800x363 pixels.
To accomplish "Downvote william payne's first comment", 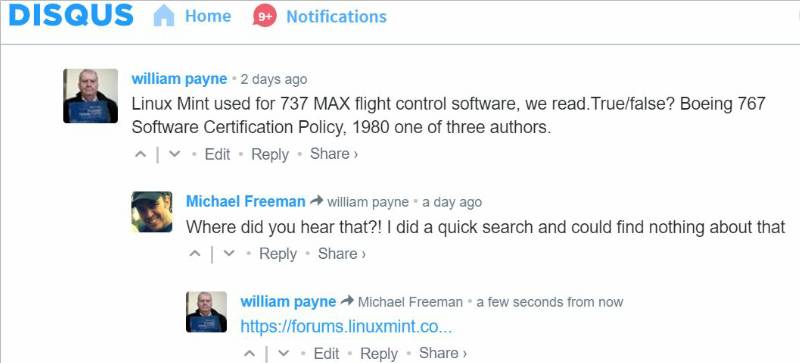I will (174, 154).
